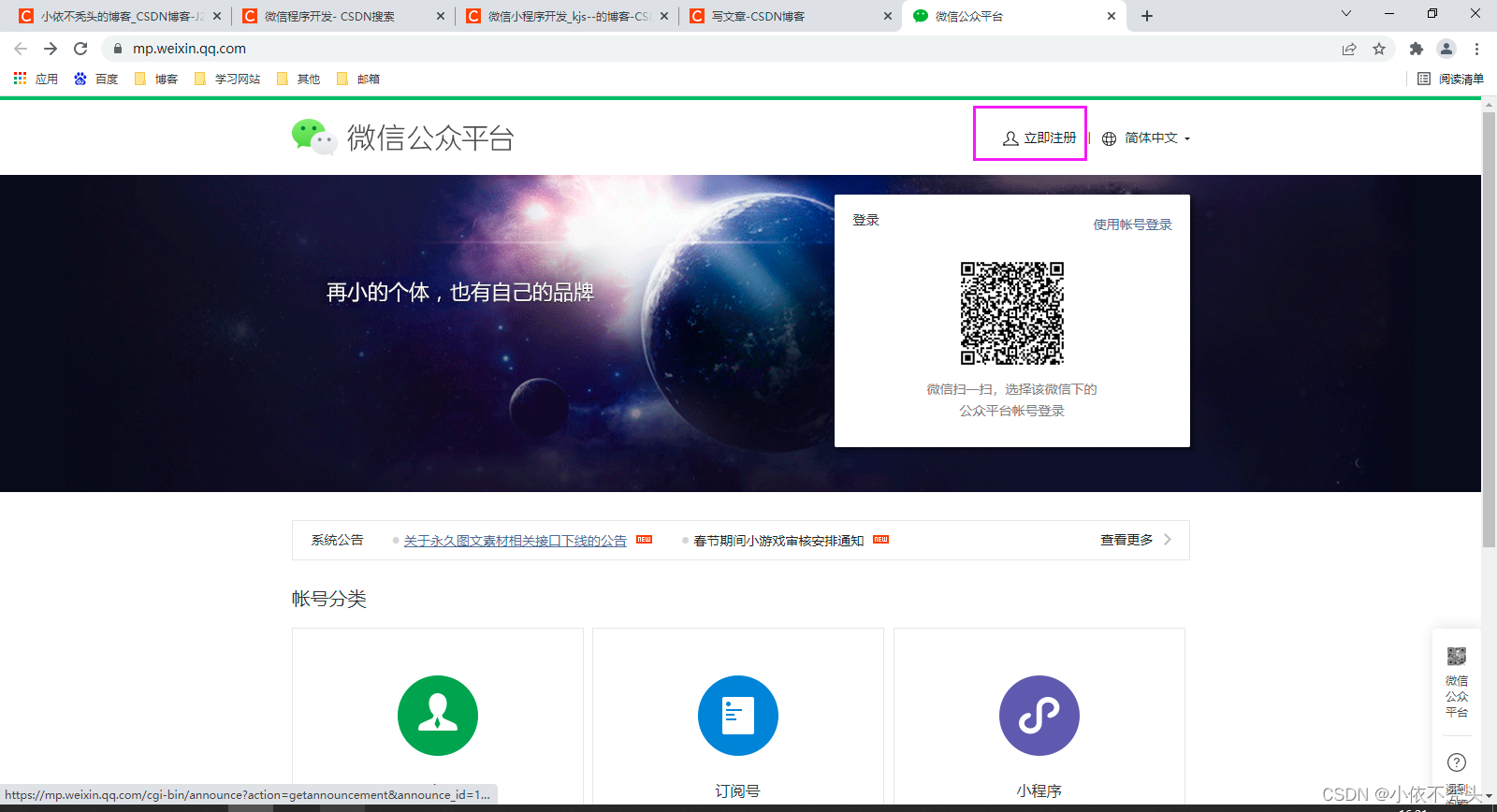Click the blue 订阅号 icon
This screenshot has width=1497, height=812.
pos(738,716)
